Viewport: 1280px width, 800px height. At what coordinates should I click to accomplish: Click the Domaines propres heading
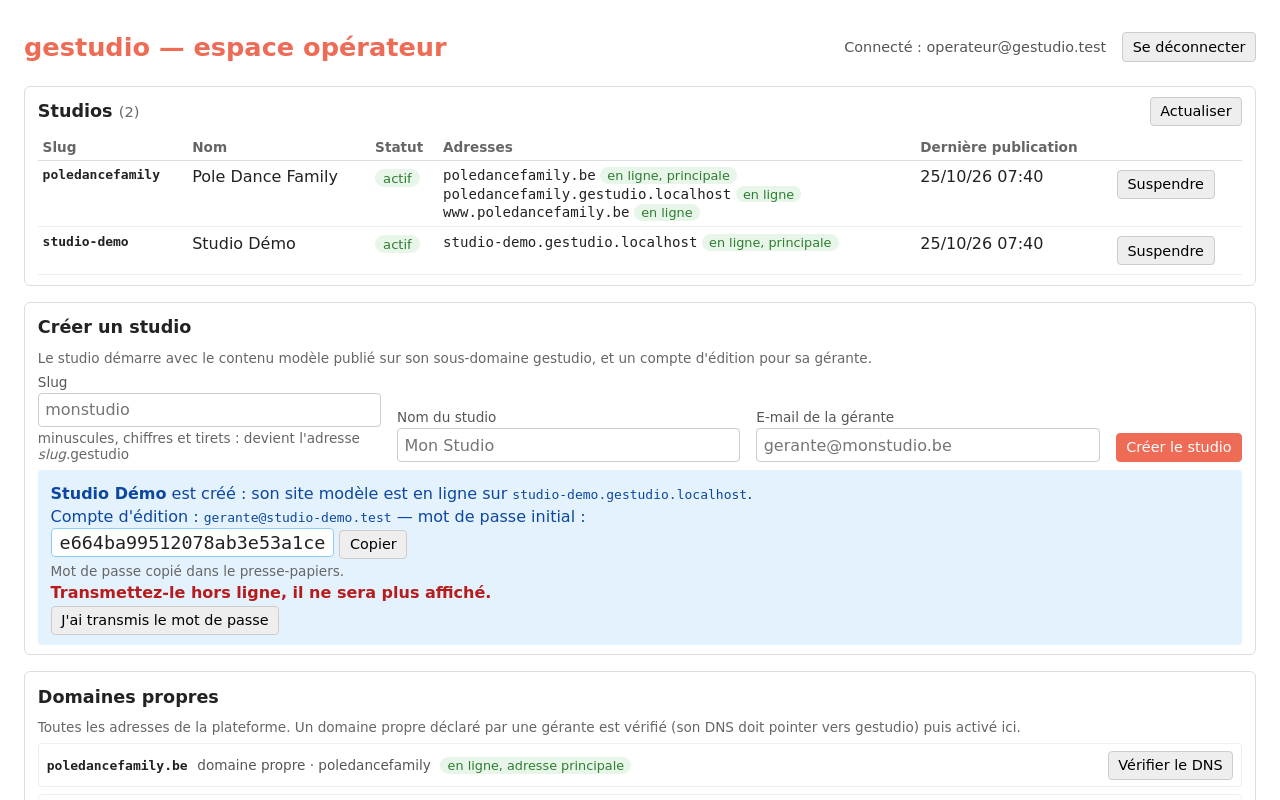tap(128, 697)
